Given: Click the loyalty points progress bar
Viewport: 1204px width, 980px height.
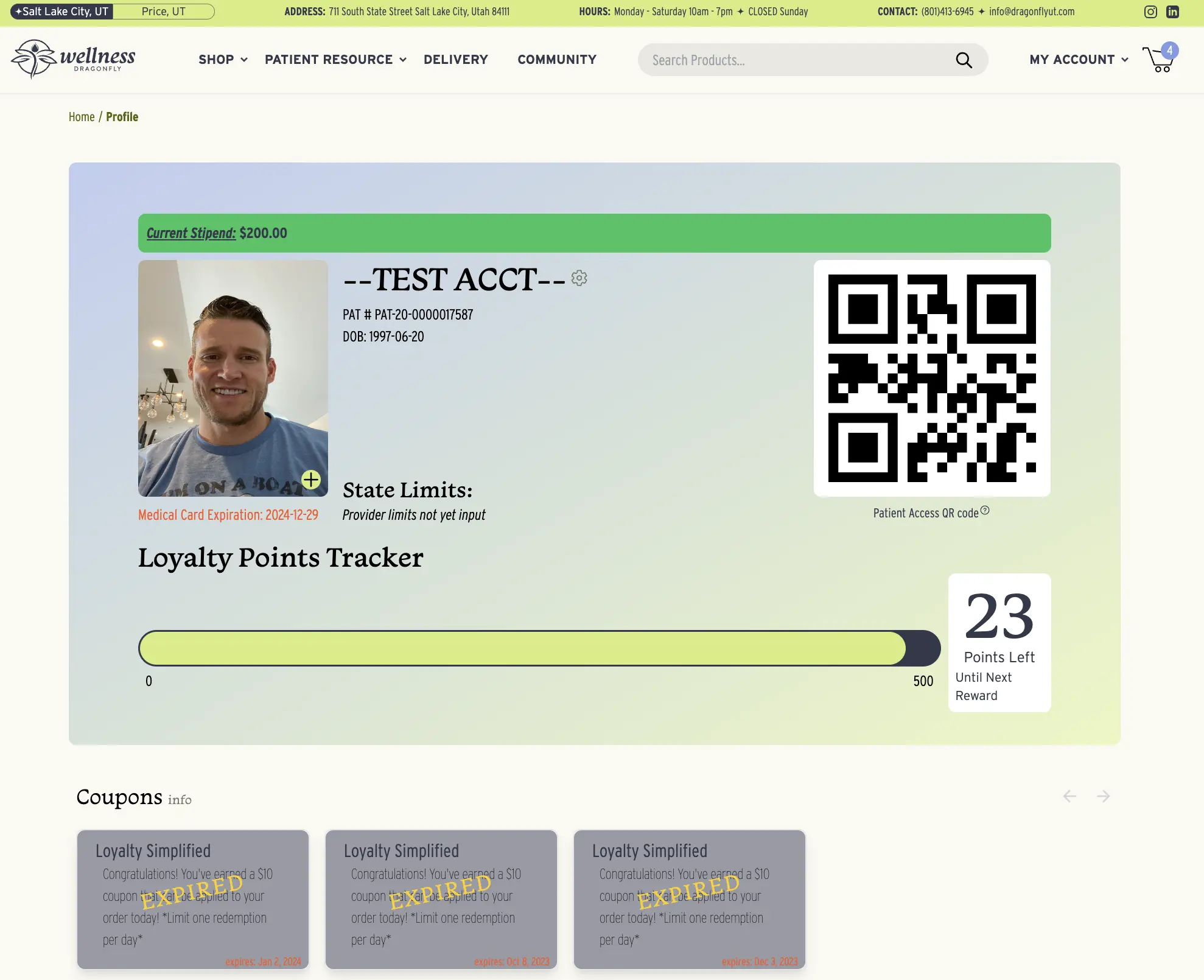Looking at the screenshot, I should [539, 648].
